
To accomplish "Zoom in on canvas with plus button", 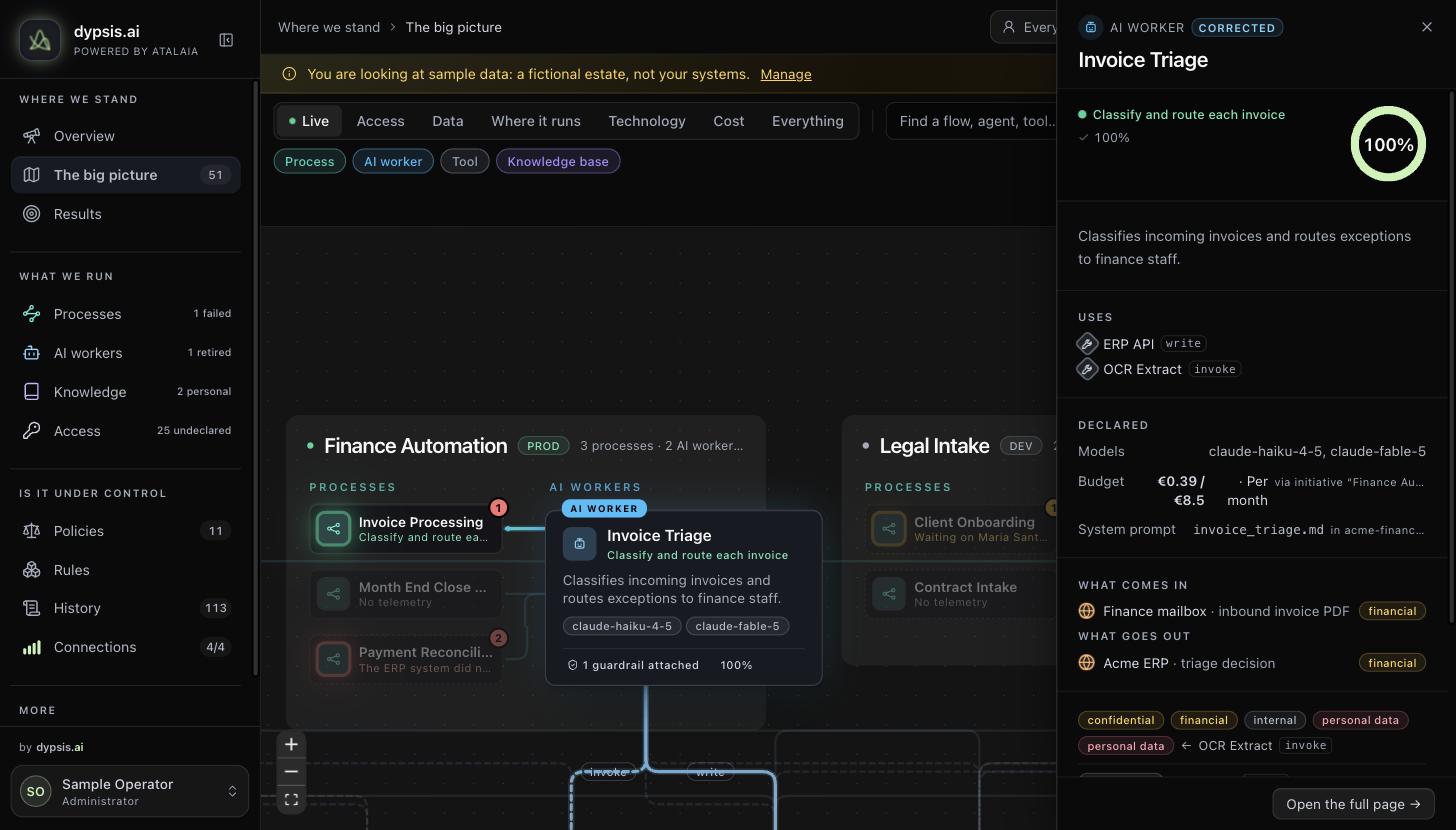I will (291, 744).
